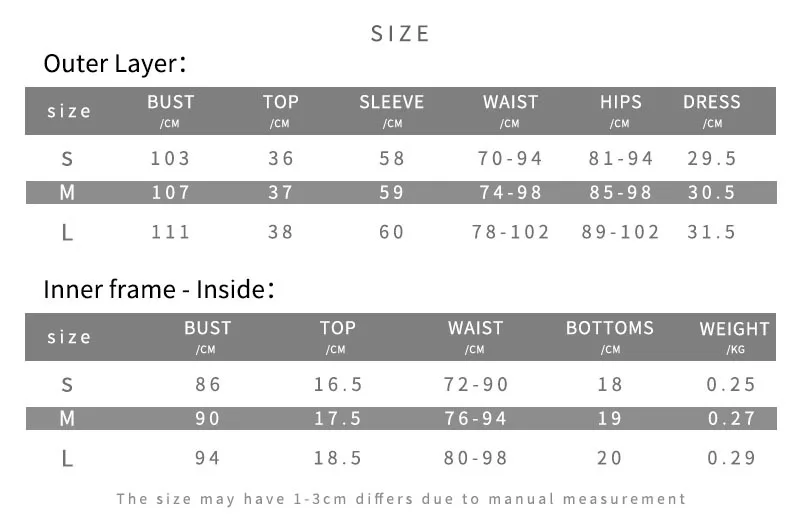Viewport: 800px width, 520px height.
Task: Click the WEIGHT column header
Action: 734,329
